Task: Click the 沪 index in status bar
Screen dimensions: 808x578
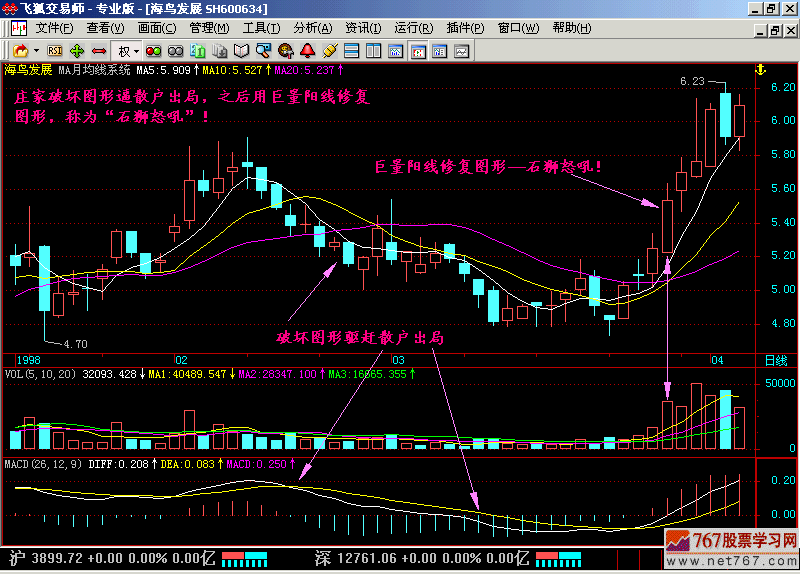Action: [14, 556]
